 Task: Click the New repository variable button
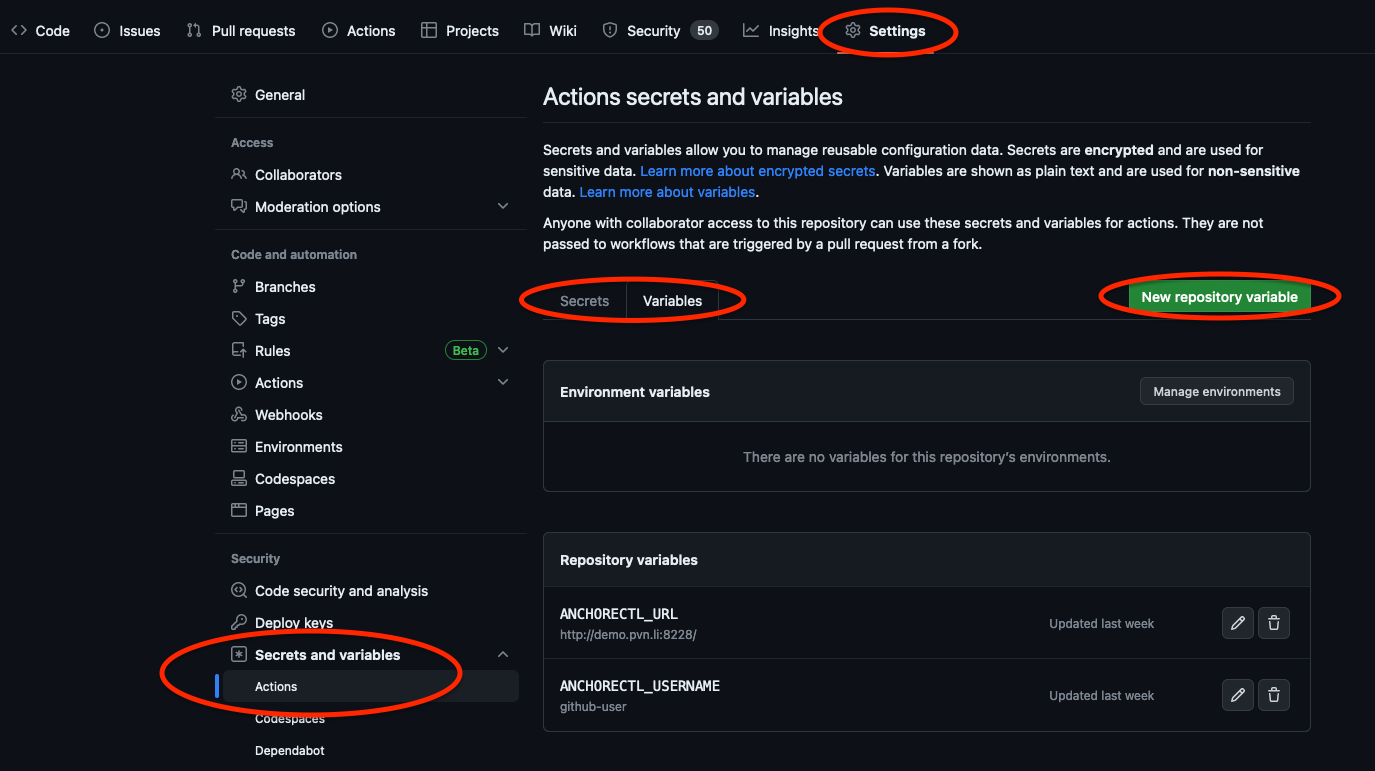point(1219,297)
